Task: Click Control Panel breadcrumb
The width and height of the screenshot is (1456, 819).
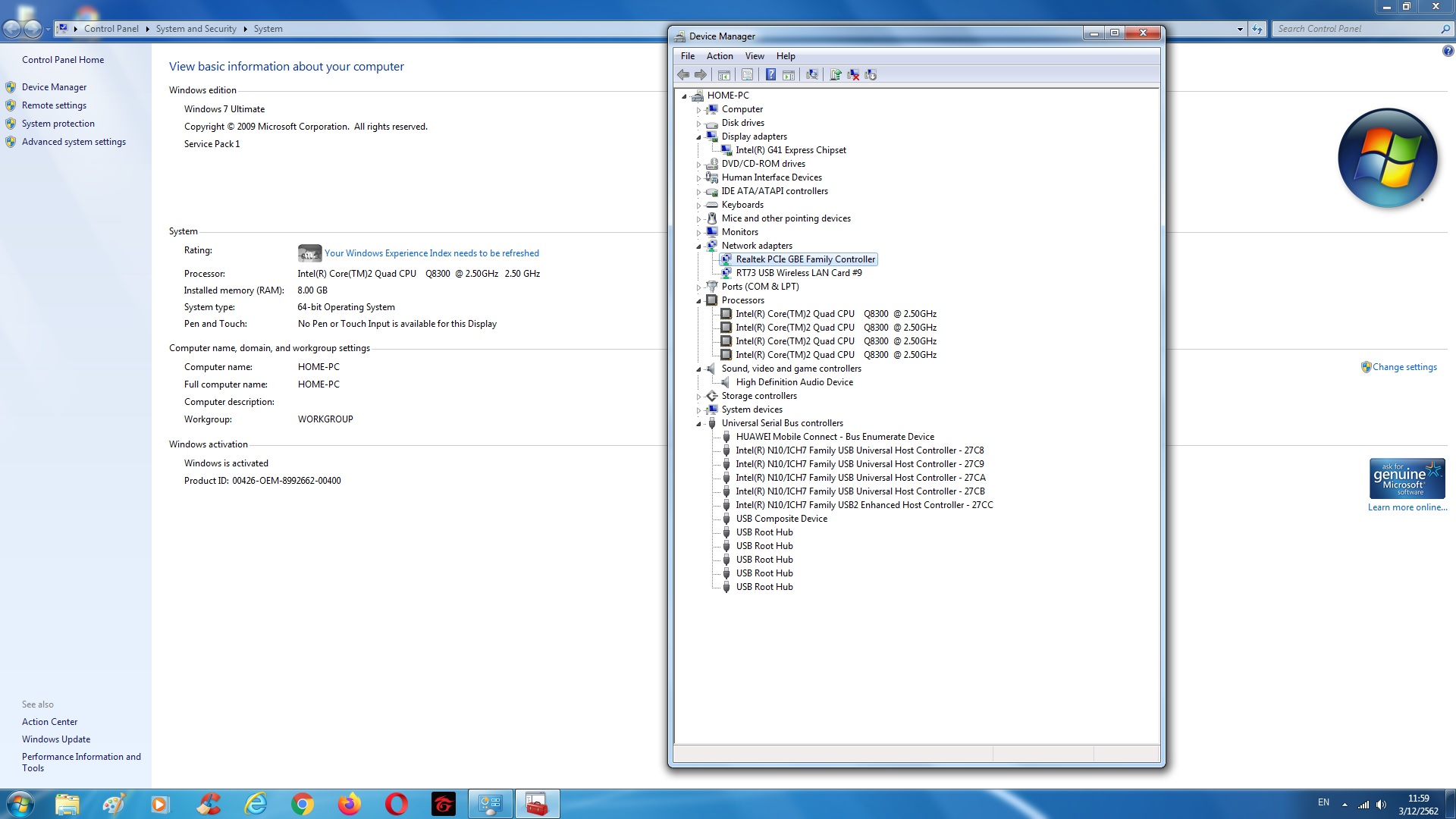Action: [111, 29]
